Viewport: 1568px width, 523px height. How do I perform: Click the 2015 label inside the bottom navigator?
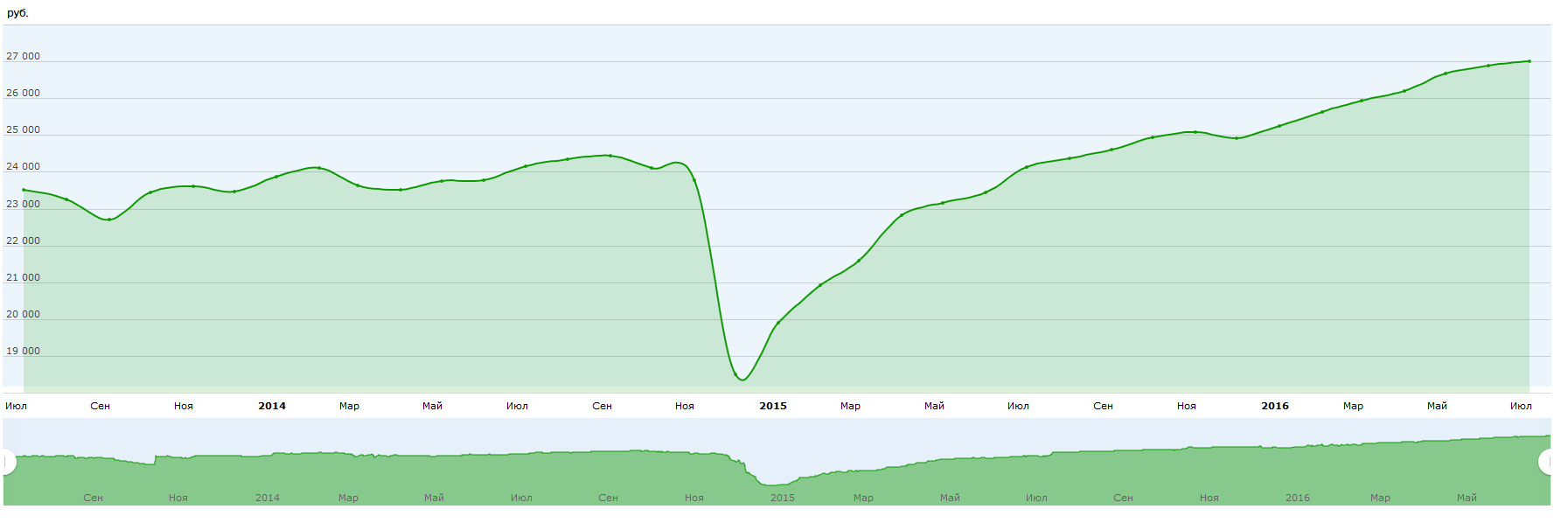pyautogui.click(x=783, y=498)
